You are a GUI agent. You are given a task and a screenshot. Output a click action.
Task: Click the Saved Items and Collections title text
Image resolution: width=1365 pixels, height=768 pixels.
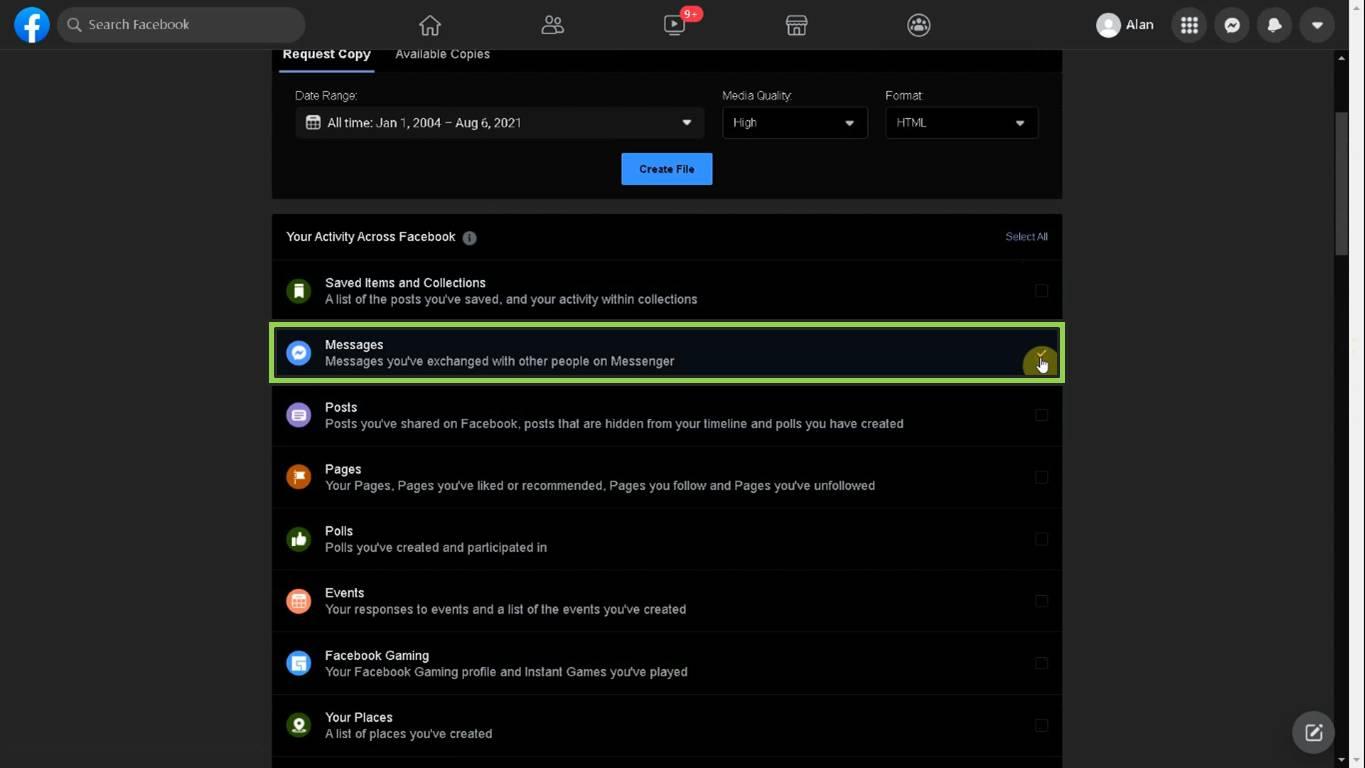pyautogui.click(x=405, y=283)
